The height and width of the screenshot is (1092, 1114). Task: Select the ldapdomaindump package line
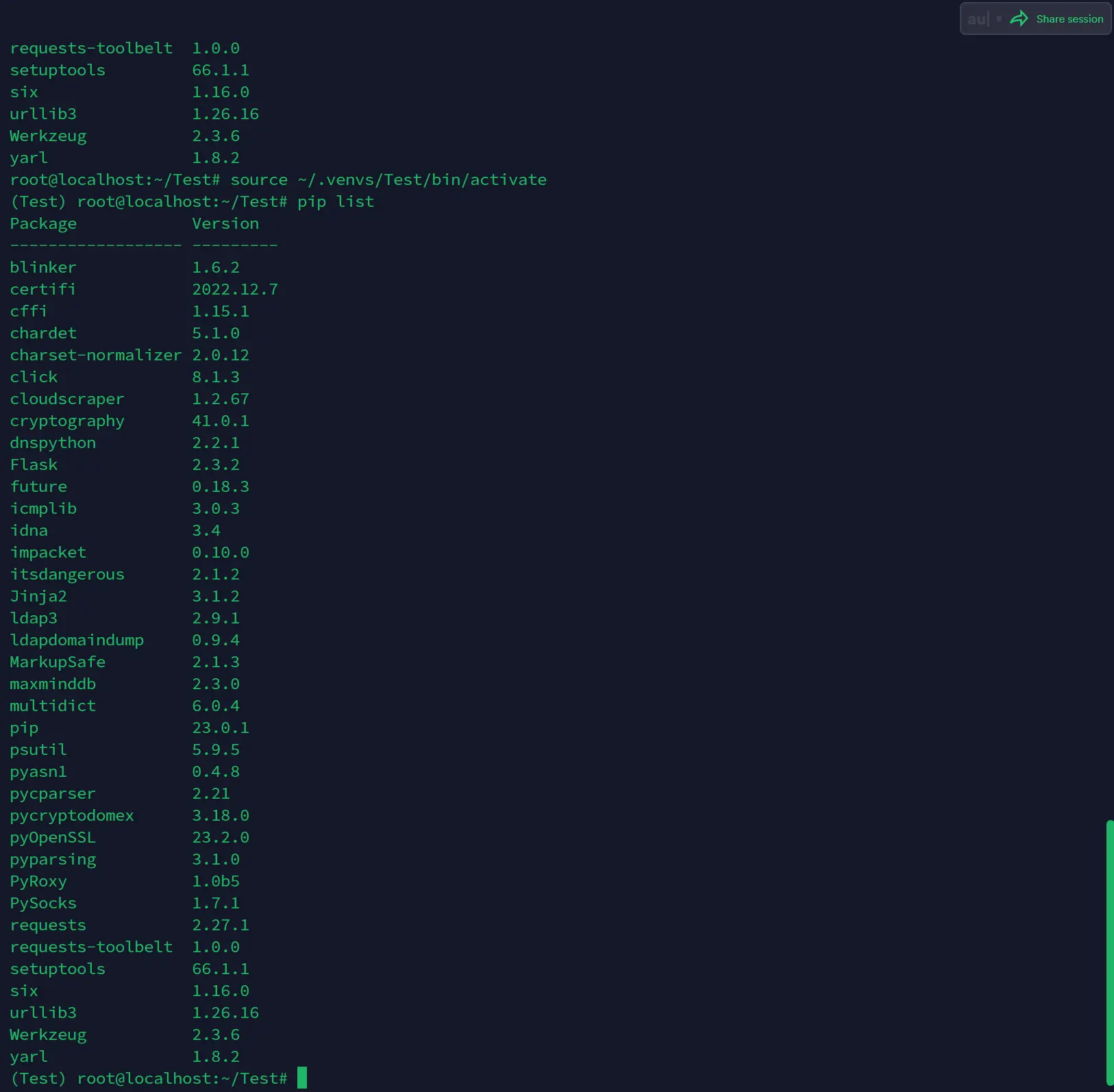77,640
